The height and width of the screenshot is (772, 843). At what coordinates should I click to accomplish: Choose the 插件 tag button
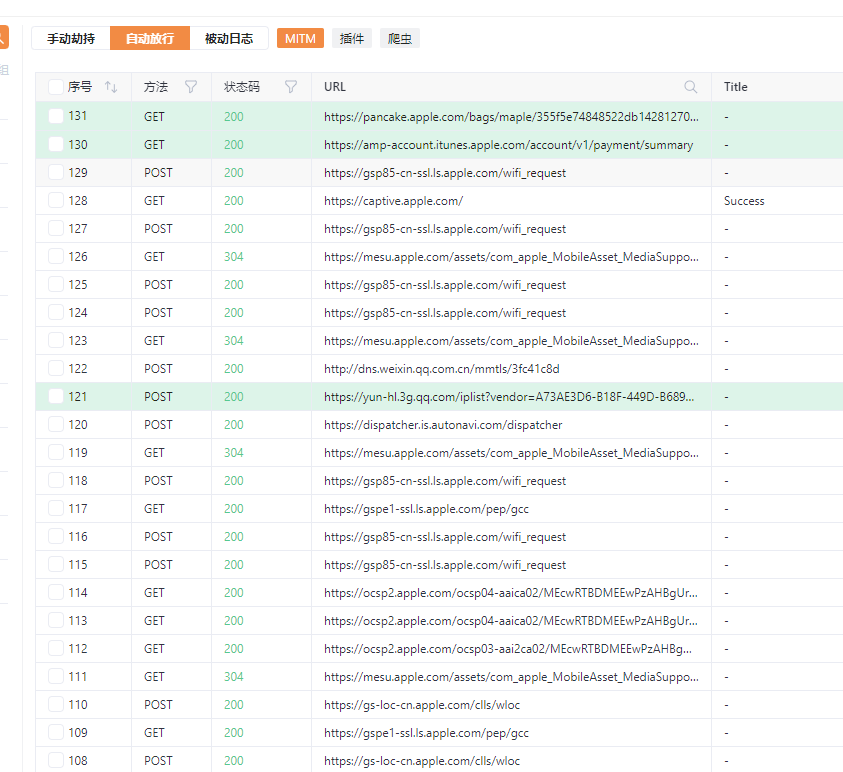352,38
